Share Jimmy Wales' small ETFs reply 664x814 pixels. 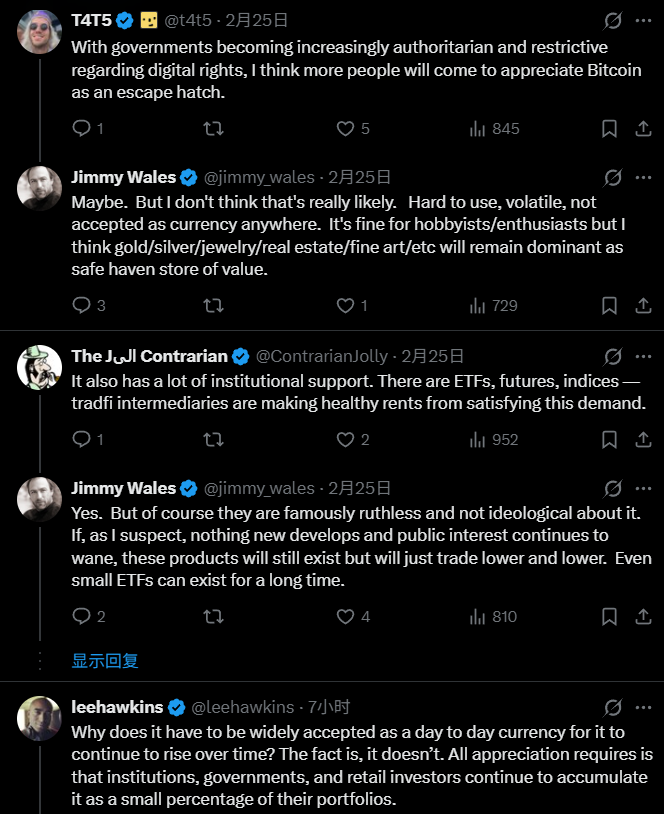pyautogui.click(x=641, y=616)
